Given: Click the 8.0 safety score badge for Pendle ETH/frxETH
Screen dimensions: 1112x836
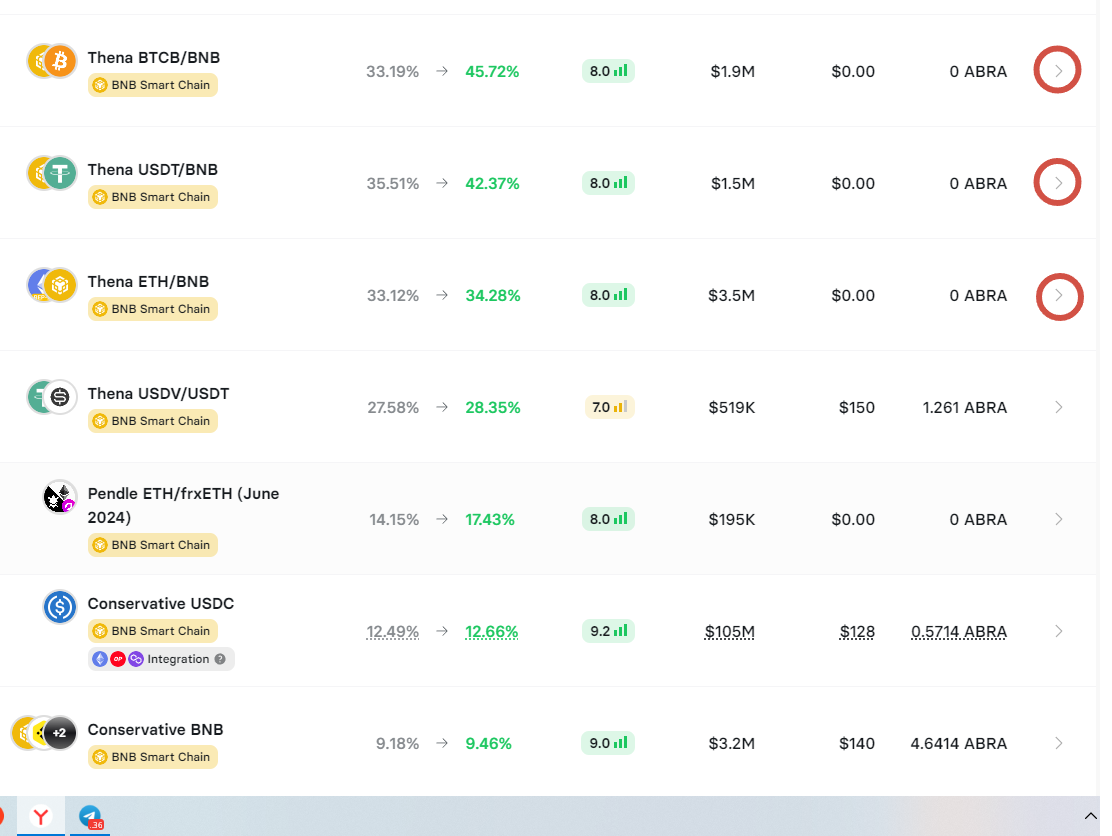Looking at the screenshot, I should (608, 519).
